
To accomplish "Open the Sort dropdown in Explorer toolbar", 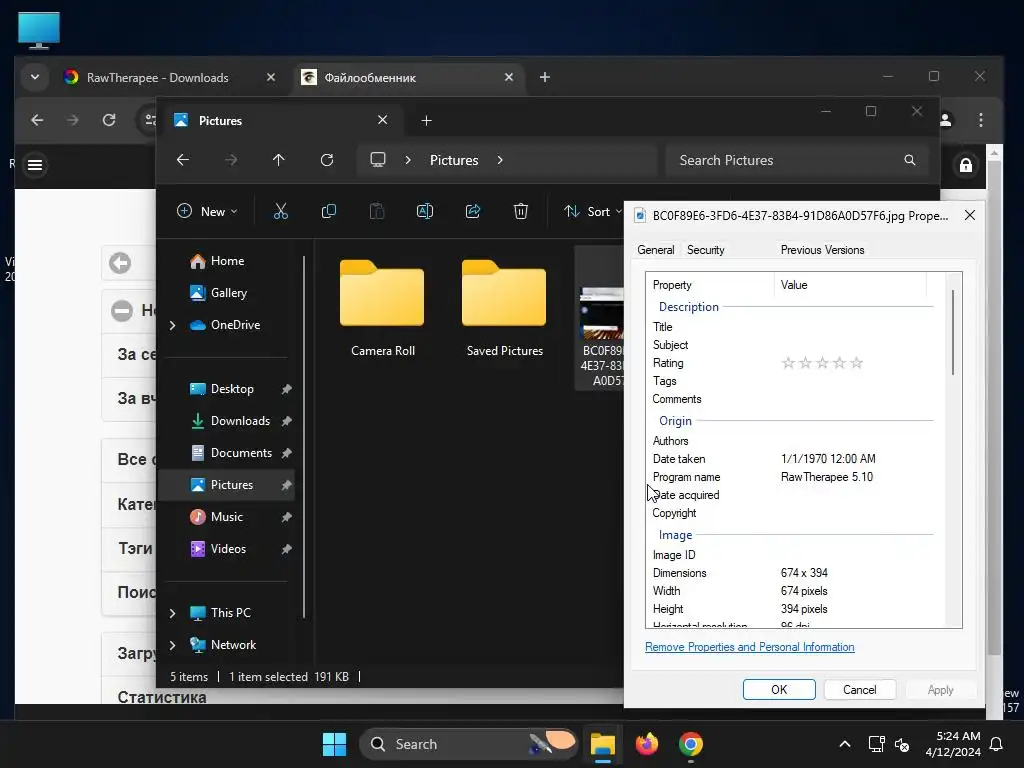I will click(593, 211).
